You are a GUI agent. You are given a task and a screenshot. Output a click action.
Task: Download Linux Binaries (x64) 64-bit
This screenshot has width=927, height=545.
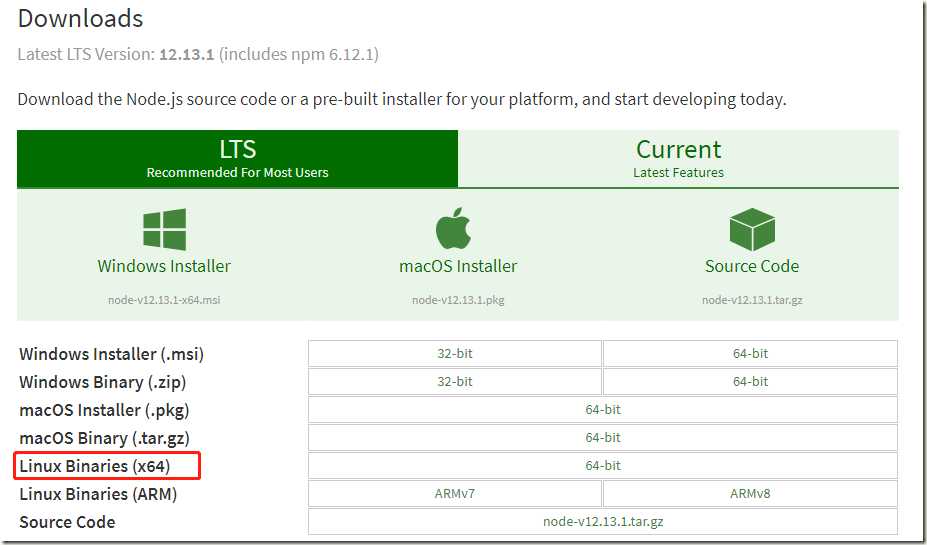[x=603, y=465]
